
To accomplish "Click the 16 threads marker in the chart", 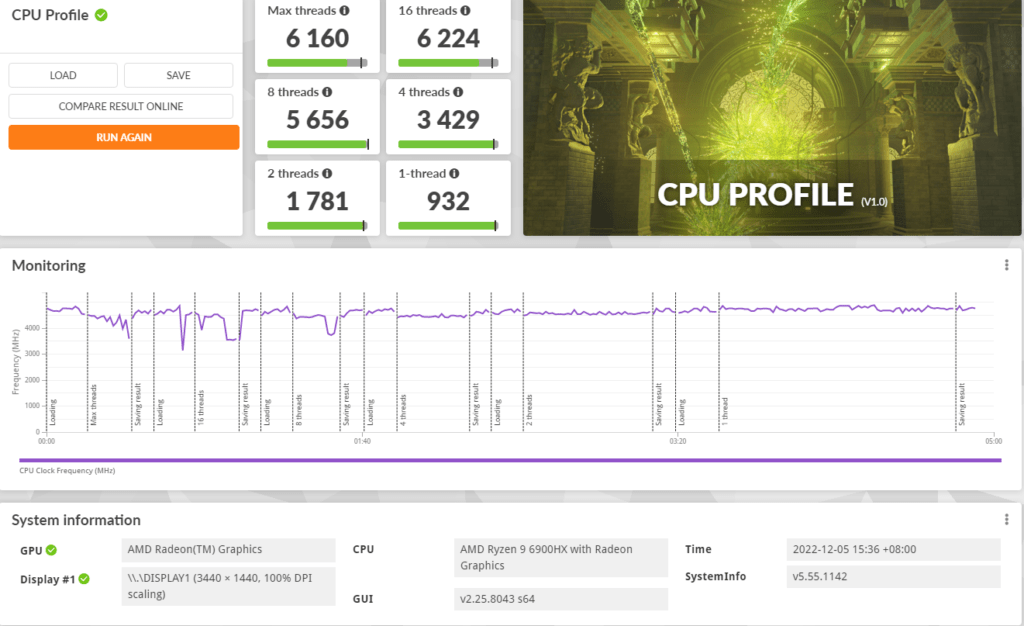I will (201, 408).
